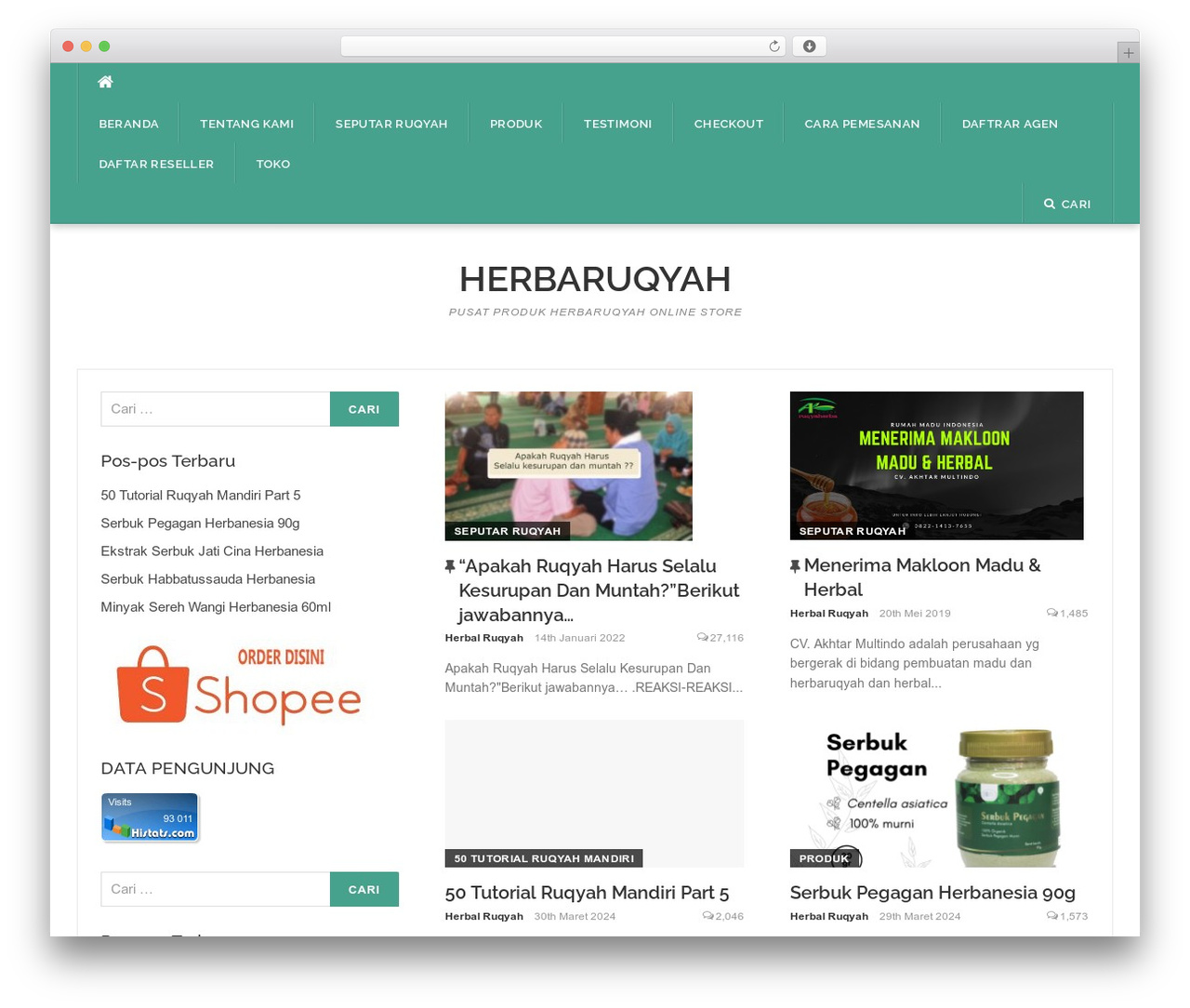1190x1008 pixels.
Task: Open the 50 Tutorial Ruqyah Mandiri placeholder thumbnail
Action: 594,793
